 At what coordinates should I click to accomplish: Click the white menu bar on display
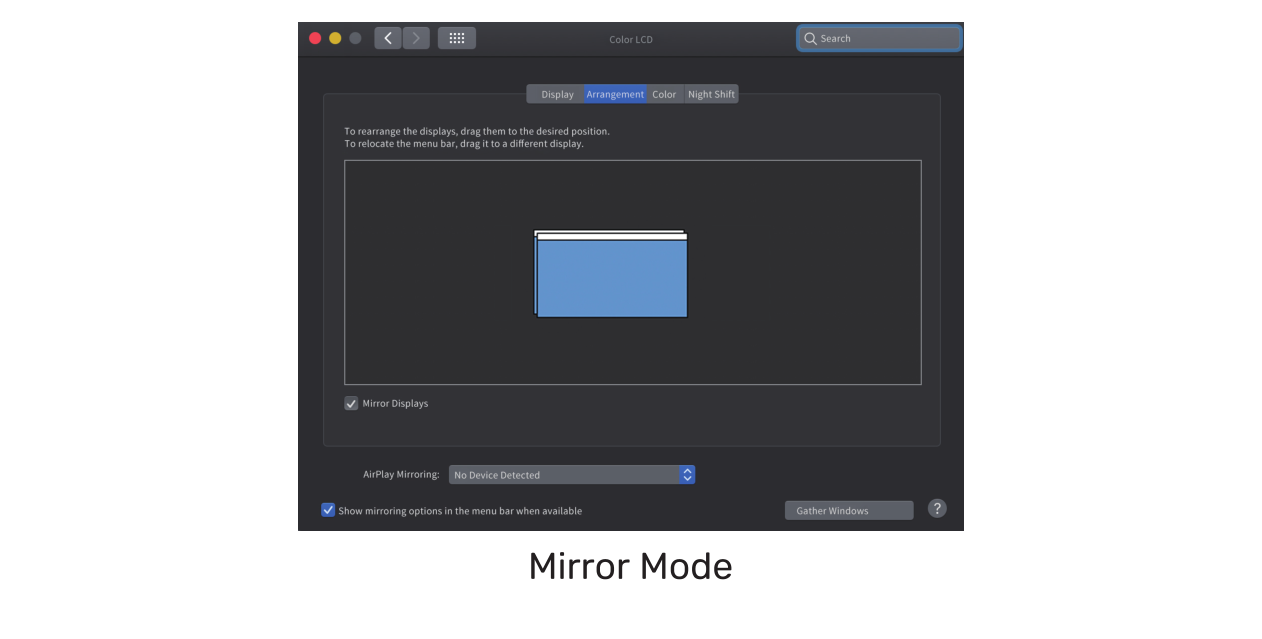click(x=612, y=237)
